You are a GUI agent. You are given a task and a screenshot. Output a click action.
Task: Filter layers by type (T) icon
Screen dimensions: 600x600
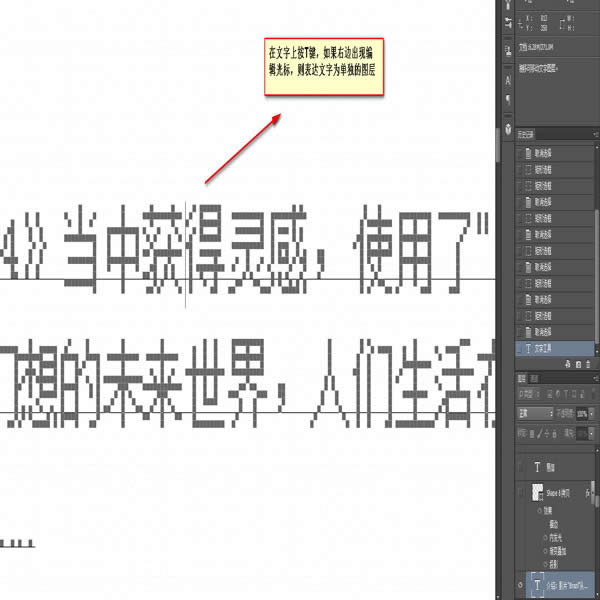566,394
